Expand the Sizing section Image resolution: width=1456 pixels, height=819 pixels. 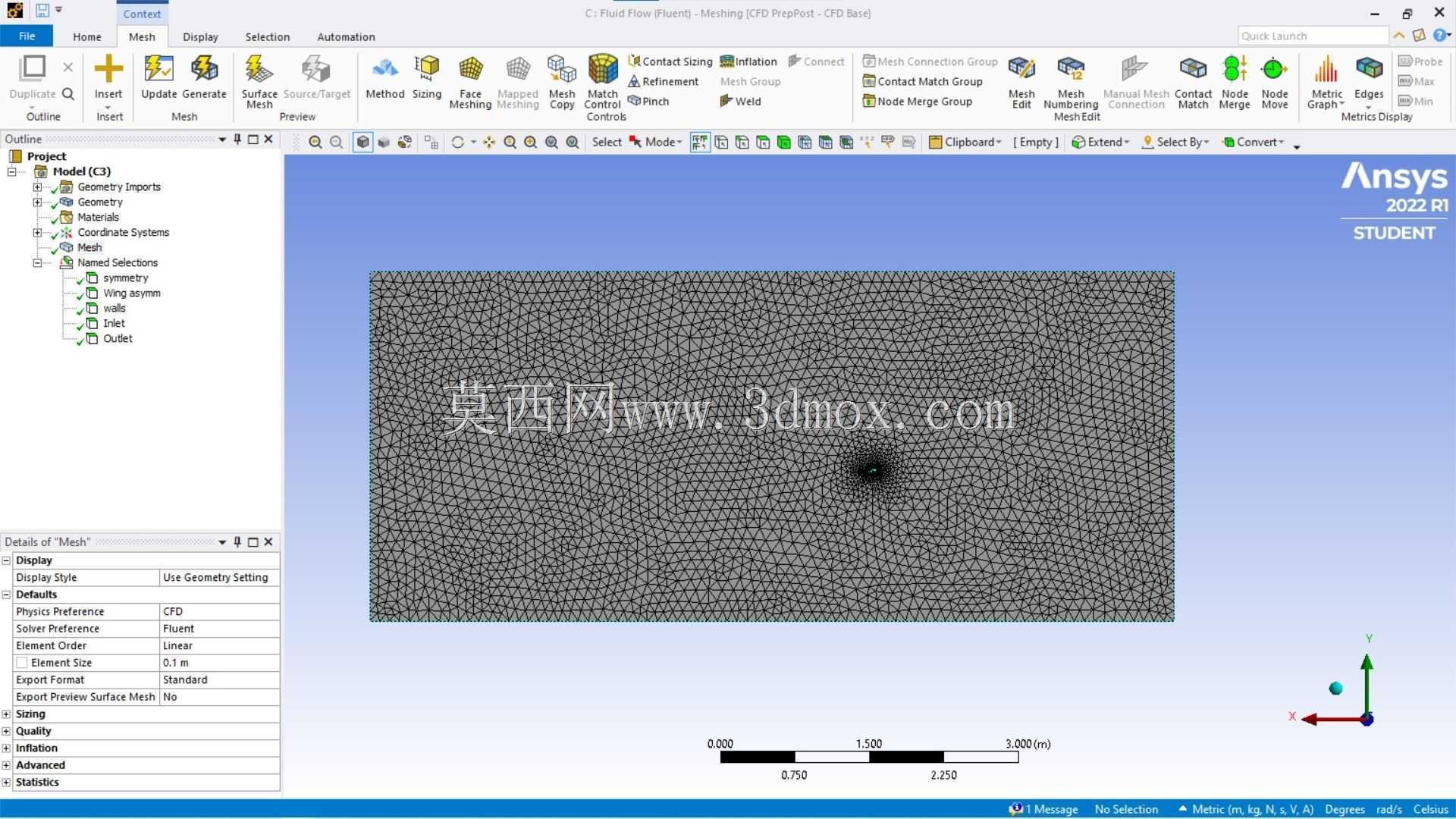(7, 714)
